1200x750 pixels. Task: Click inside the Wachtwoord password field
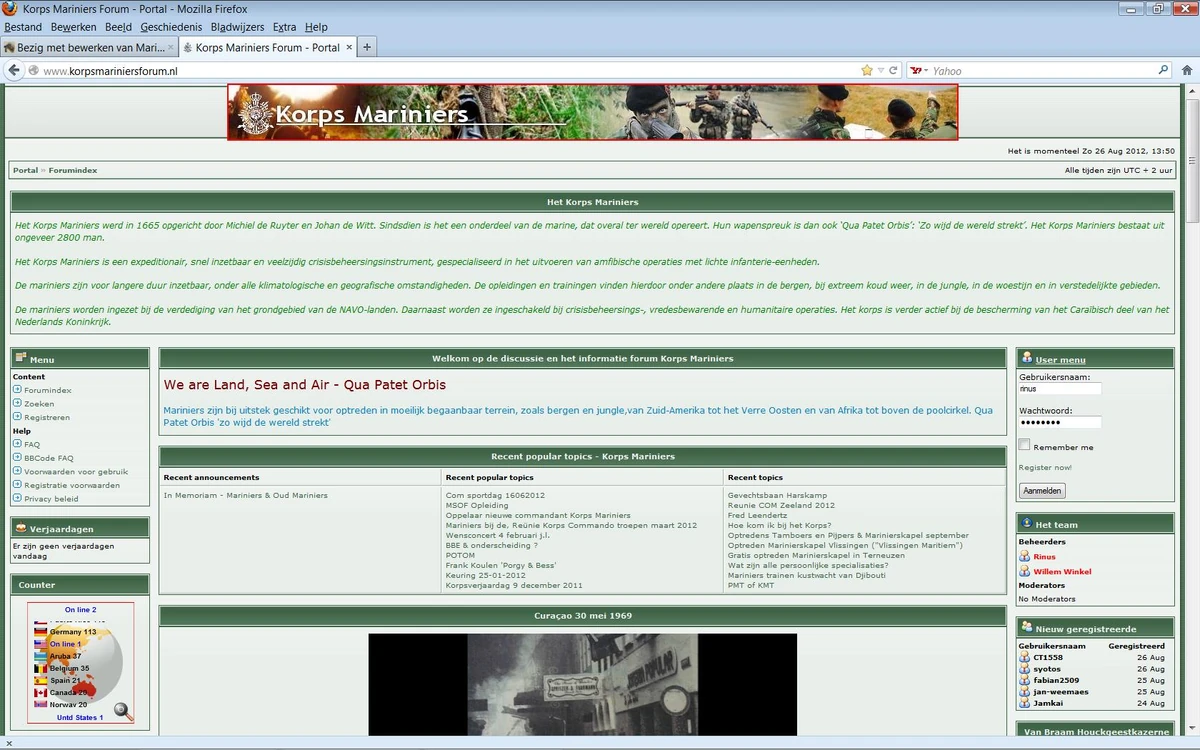pyautogui.click(x=1058, y=422)
